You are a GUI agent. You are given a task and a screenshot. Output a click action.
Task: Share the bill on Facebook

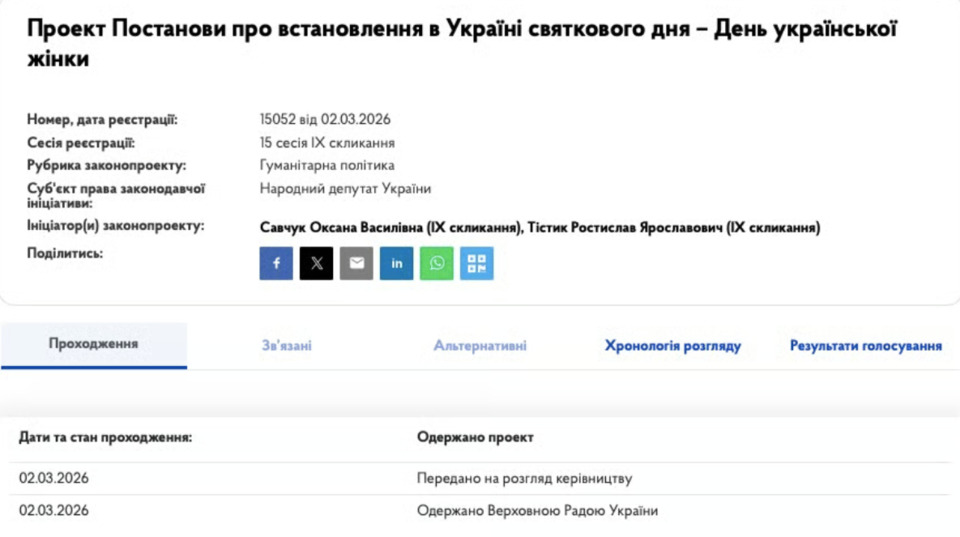[x=276, y=263]
